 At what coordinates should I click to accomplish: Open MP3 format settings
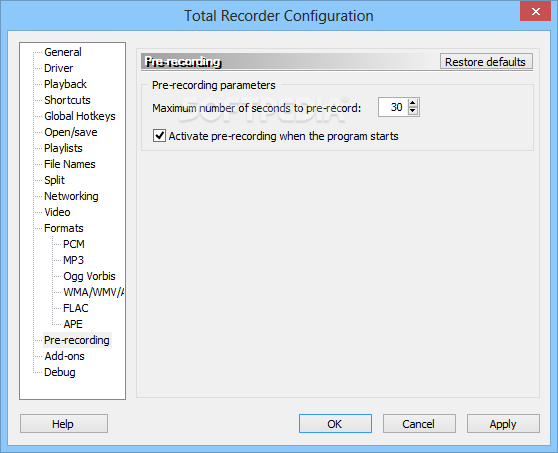tap(73, 260)
